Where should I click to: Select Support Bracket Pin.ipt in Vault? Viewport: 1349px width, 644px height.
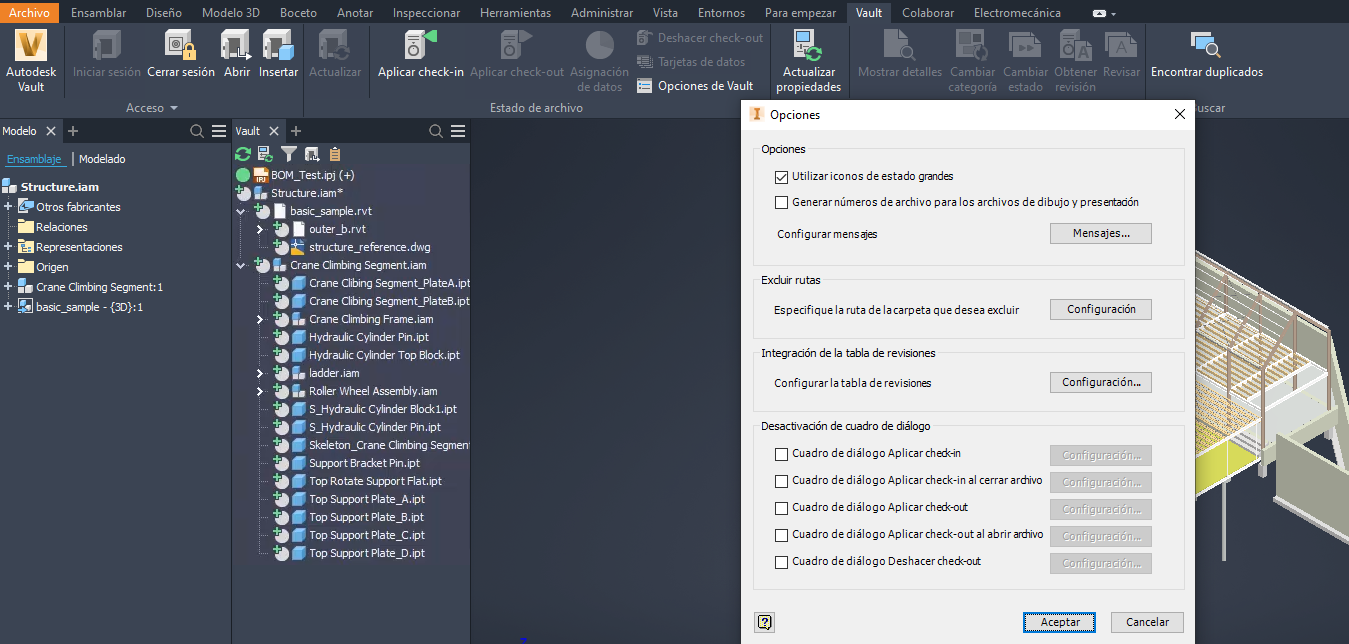(364, 463)
